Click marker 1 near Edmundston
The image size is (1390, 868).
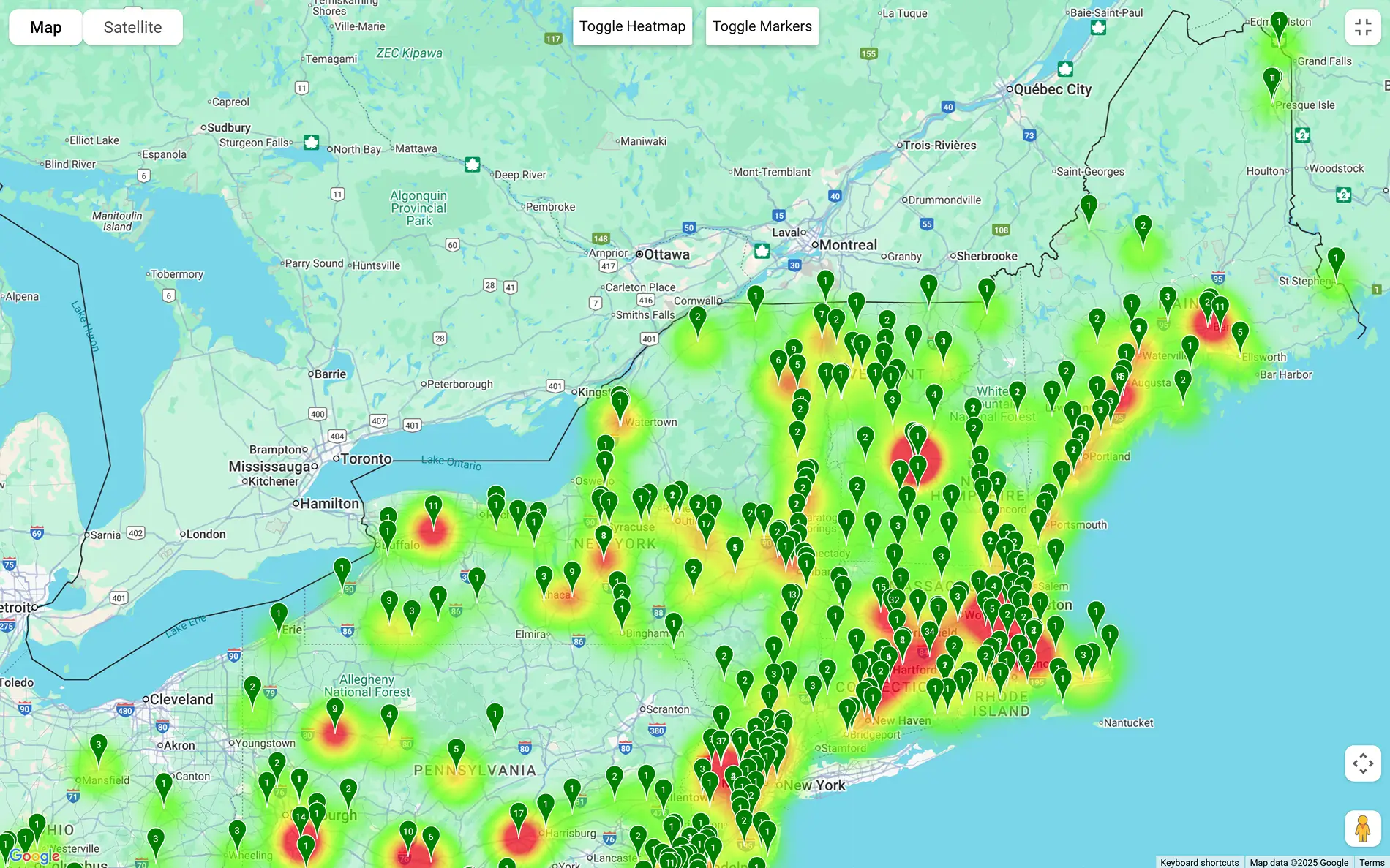coord(1279,26)
